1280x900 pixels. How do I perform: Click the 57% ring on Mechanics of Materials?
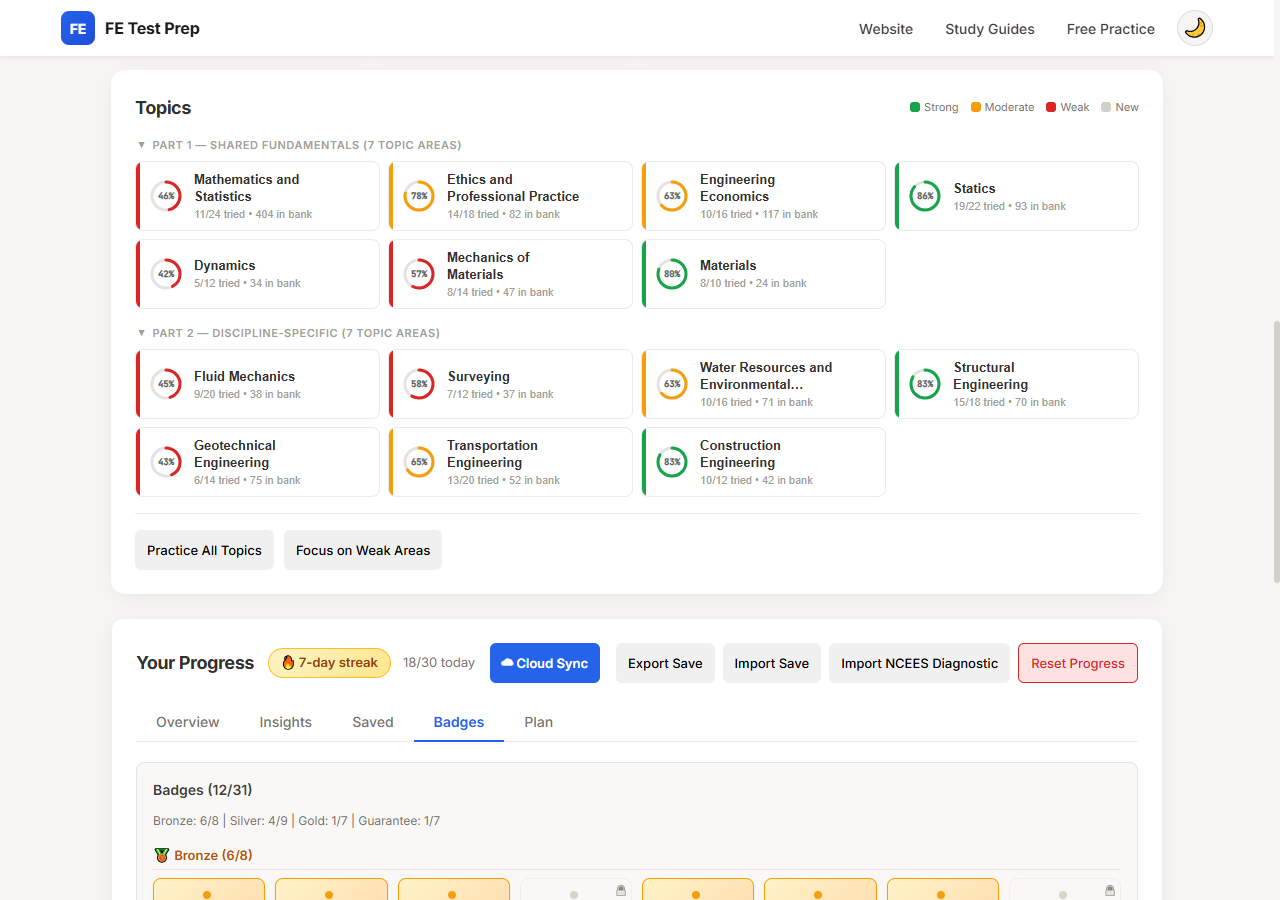[x=419, y=274]
